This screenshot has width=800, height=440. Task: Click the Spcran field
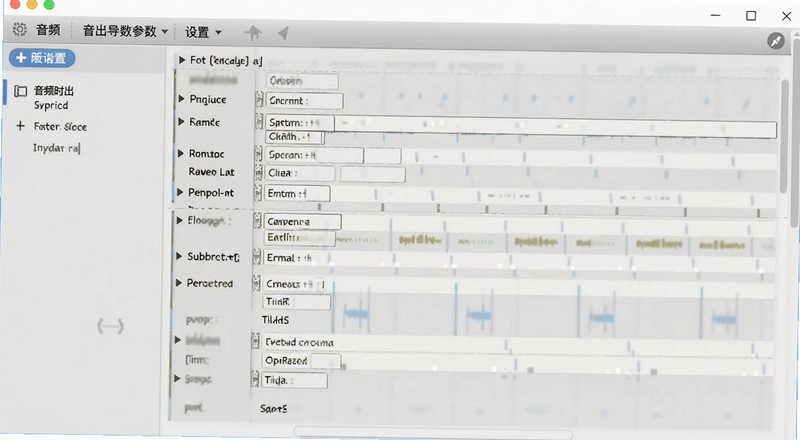click(314, 155)
